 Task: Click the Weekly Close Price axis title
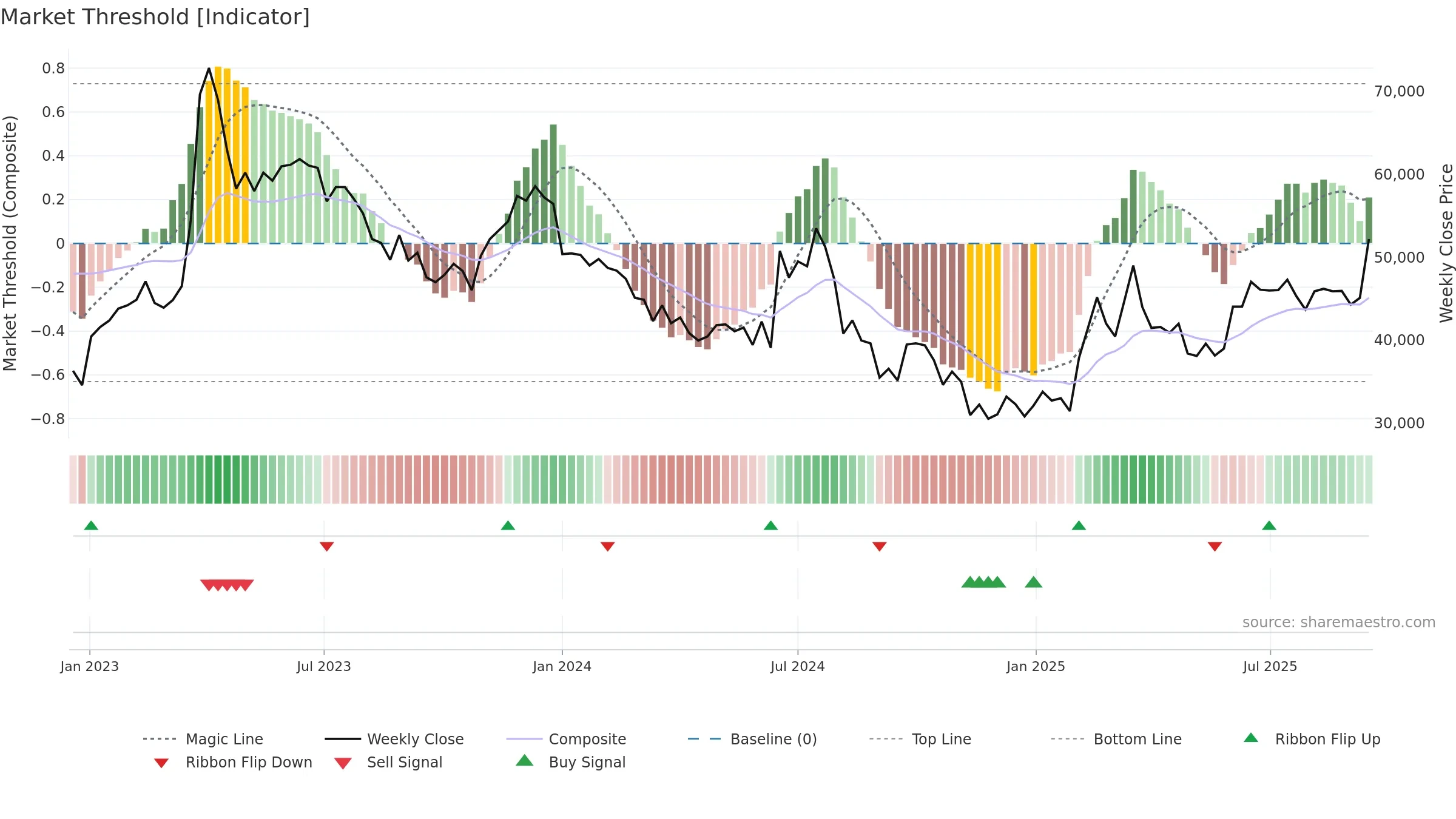[x=1446, y=243]
